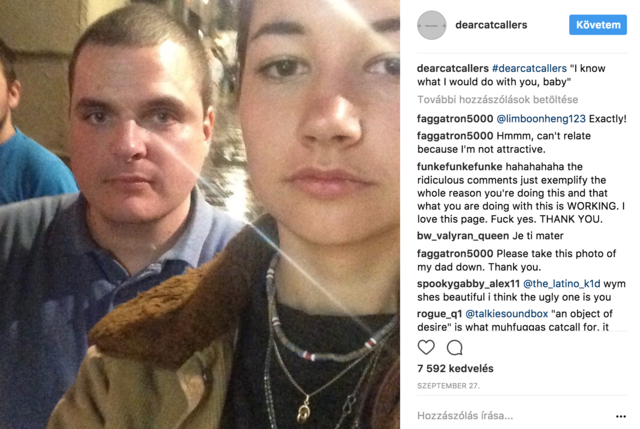Open the dearcatcallers profile avatar
The height and width of the screenshot is (429, 640).
pos(431,25)
